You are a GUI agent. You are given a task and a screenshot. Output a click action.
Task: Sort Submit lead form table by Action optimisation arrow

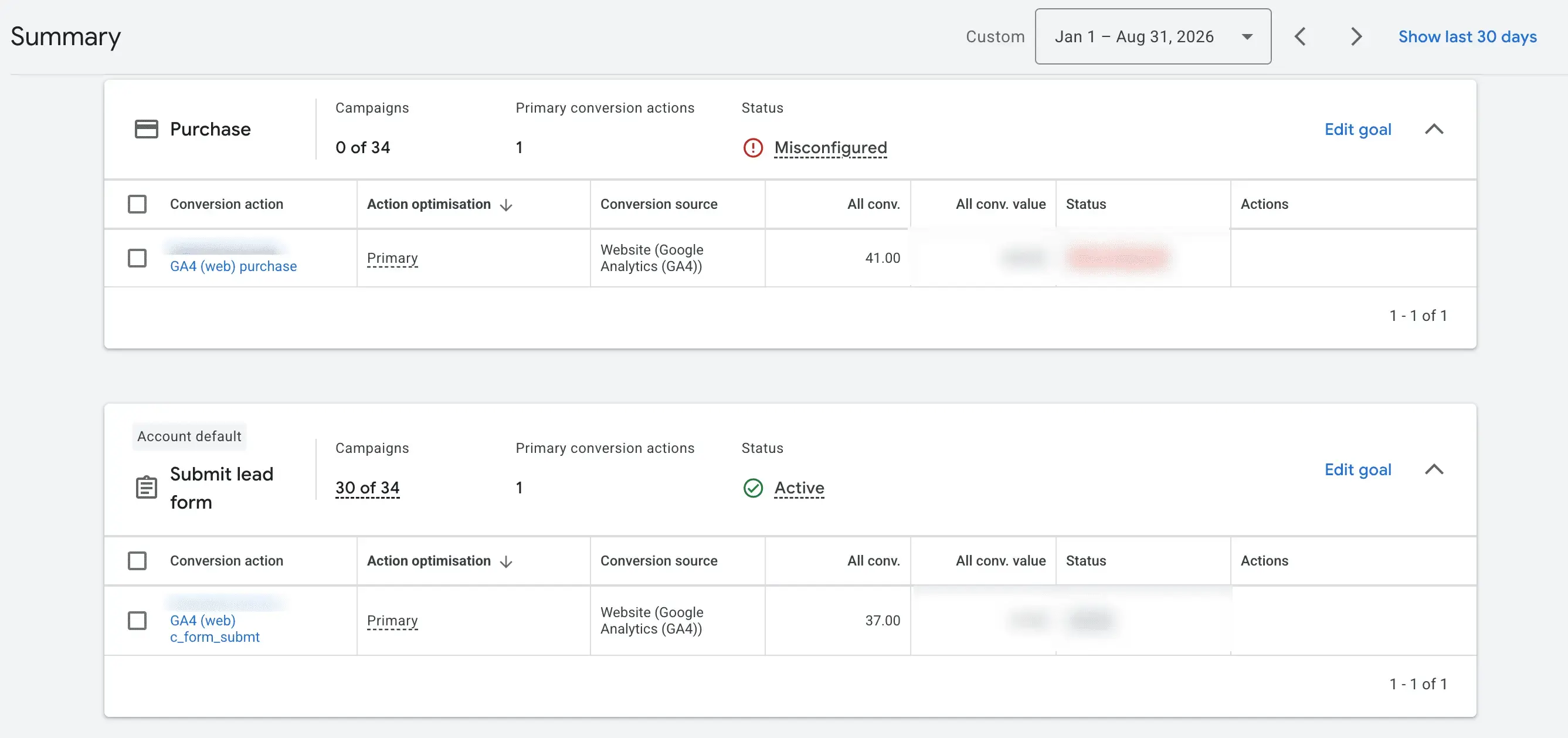click(506, 561)
